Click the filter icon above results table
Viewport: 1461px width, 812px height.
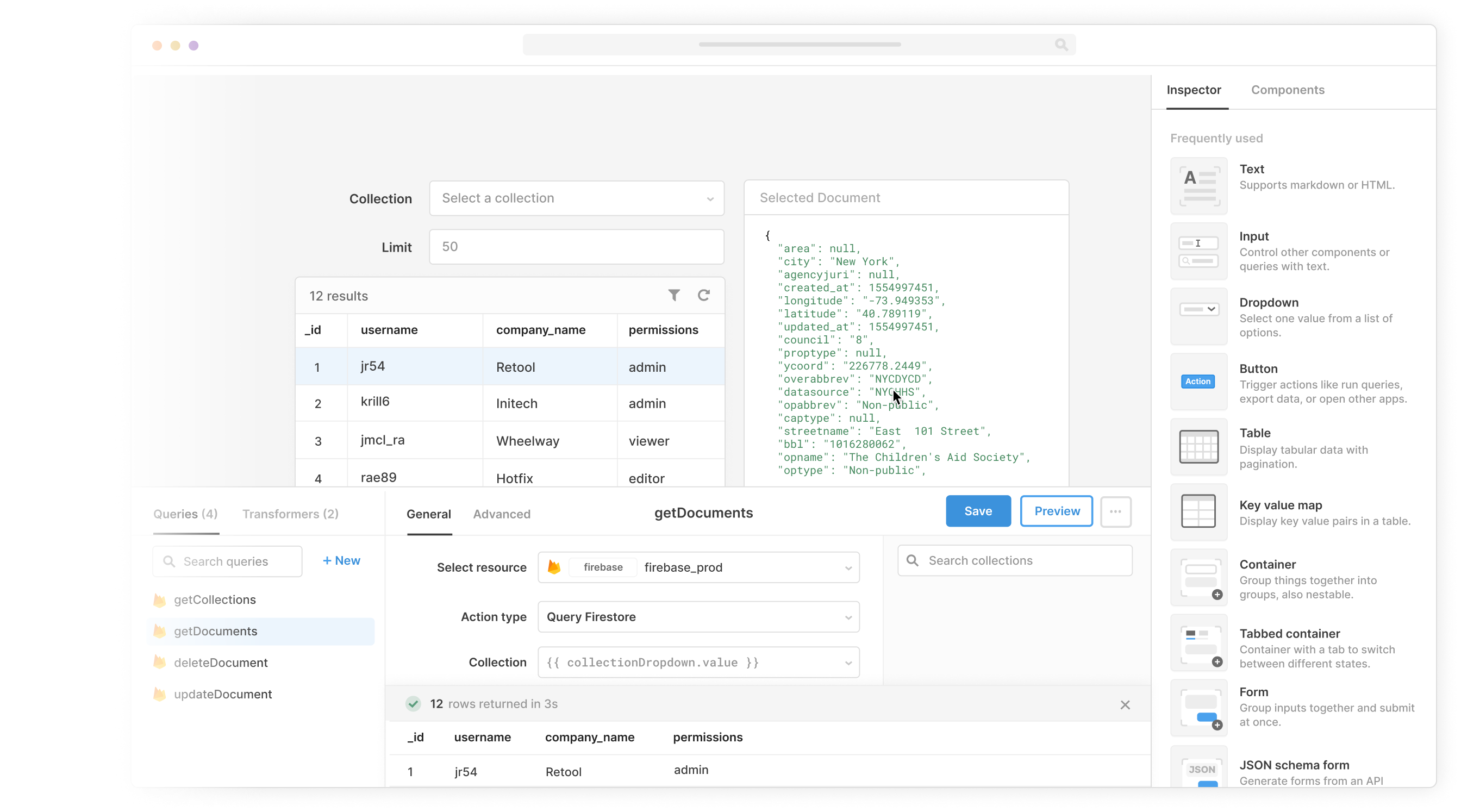[x=674, y=296]
